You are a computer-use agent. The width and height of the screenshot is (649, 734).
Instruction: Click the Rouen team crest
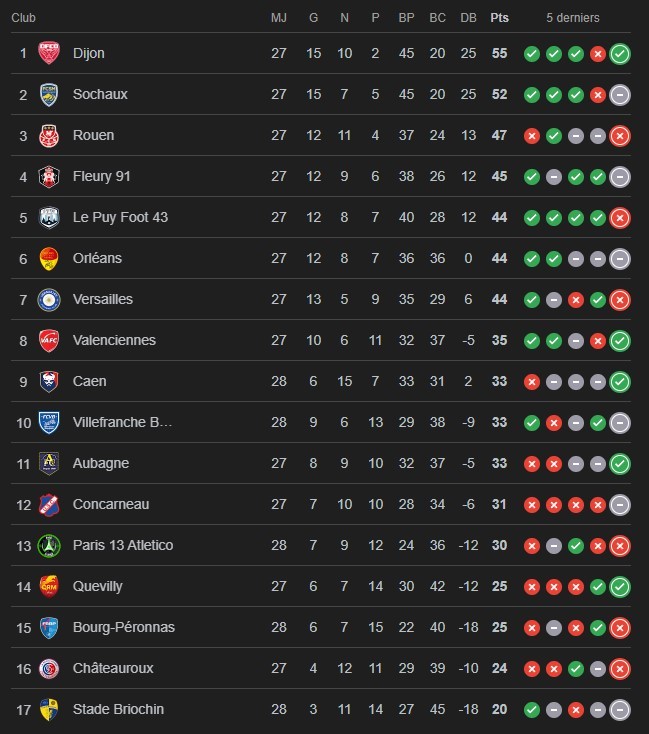point(49,135)
